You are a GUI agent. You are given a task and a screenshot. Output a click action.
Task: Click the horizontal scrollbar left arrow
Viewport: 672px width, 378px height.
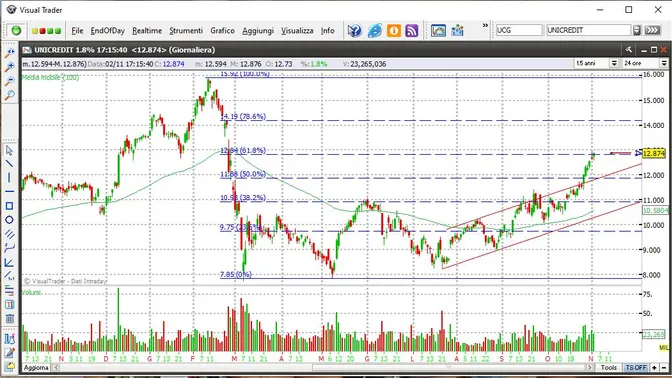point(56,368)
